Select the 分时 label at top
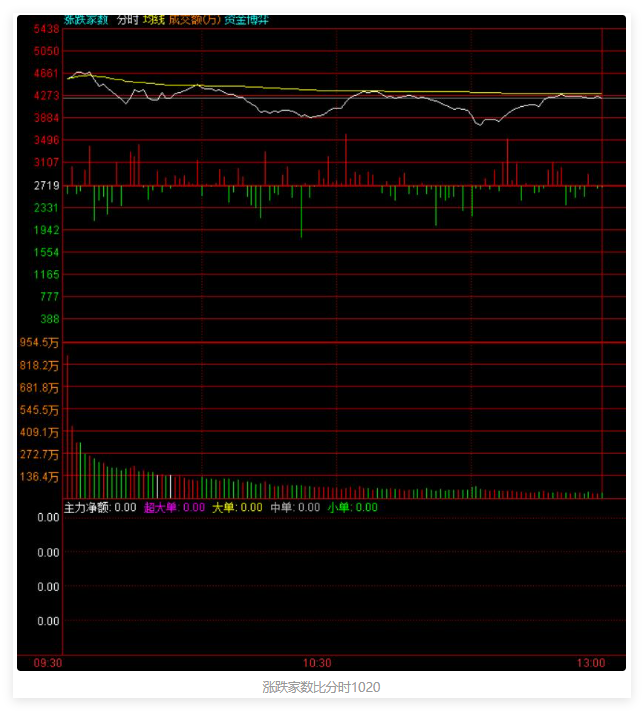 pyautogui.click(x=127, y=20)
